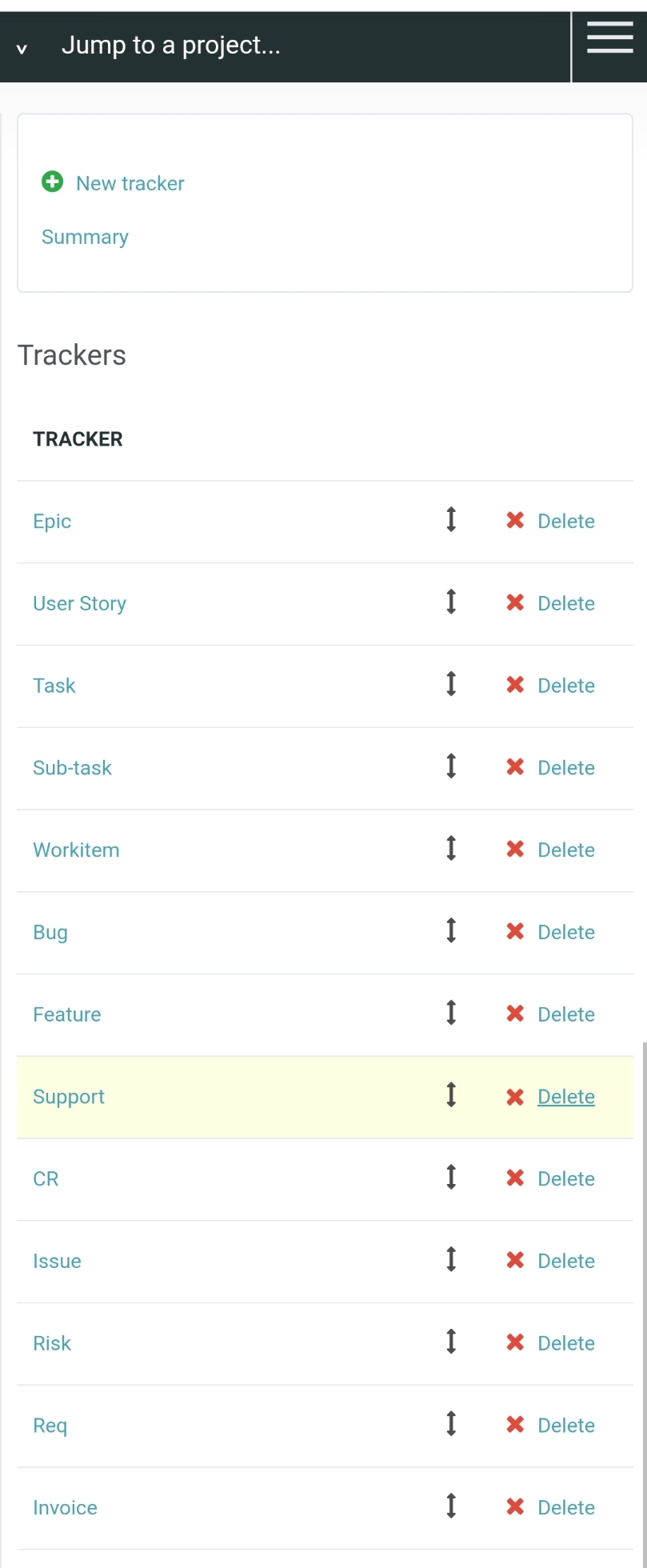Viewport: 647px width, 1568px height.
Task: Click the green plus New tracker icon
Action: tap(52, 182)
